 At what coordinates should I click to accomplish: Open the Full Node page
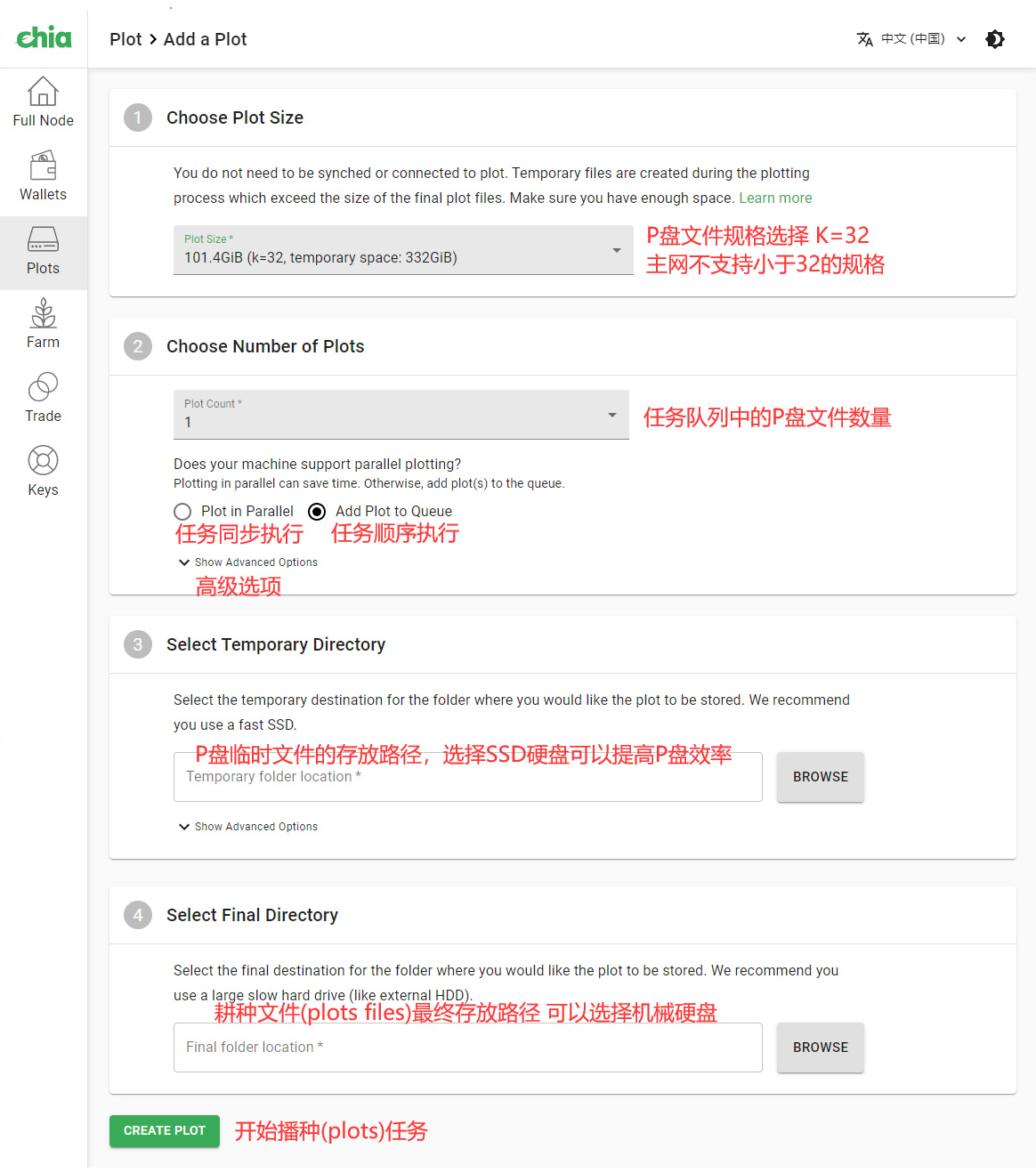click(x=43, y=102)
